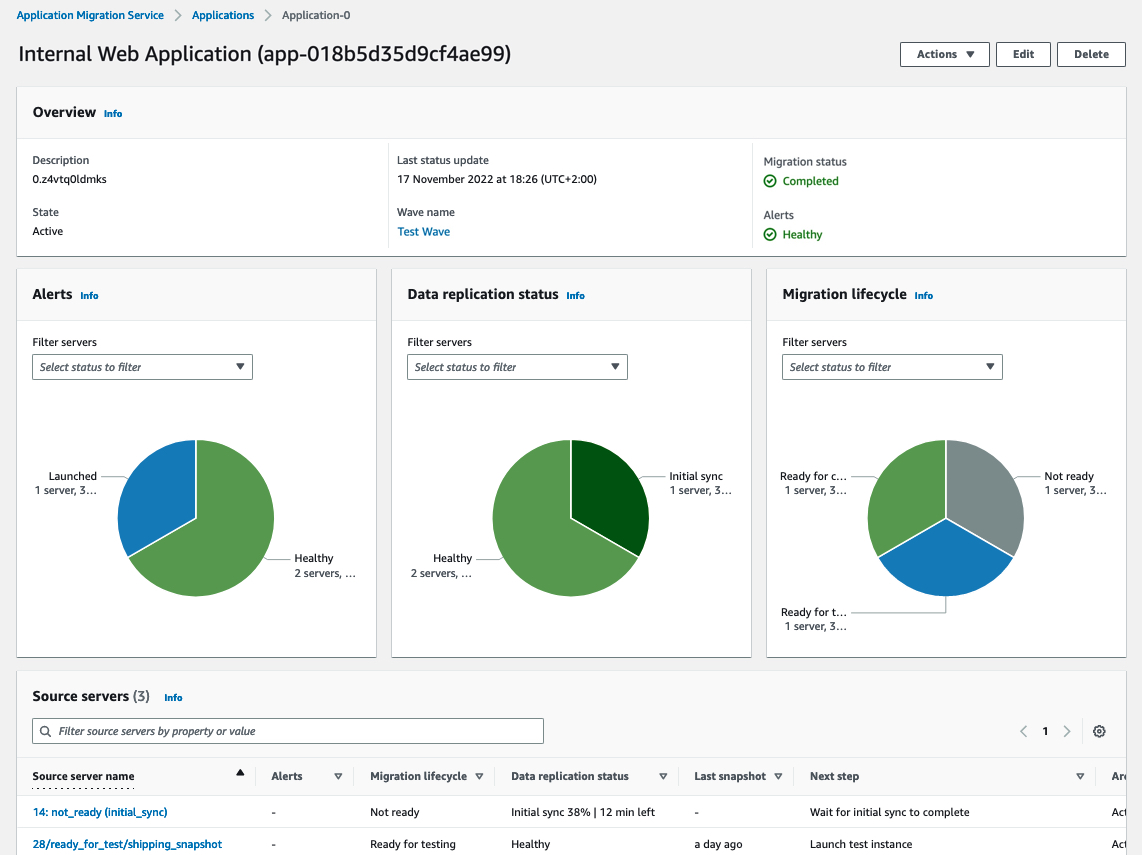1142x855 pixels.
Task: Click the Healthy alerts status check icon
Action: [768, 234]
